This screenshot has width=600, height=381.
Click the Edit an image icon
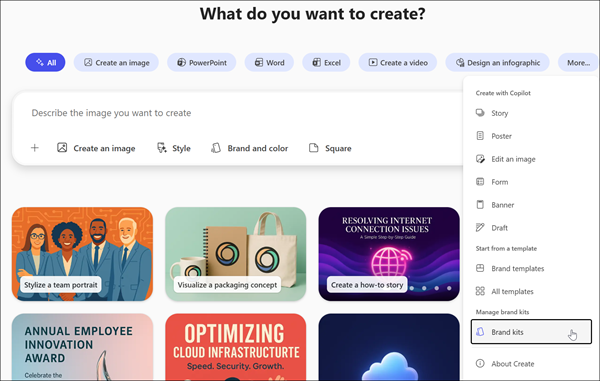(480, 159)
